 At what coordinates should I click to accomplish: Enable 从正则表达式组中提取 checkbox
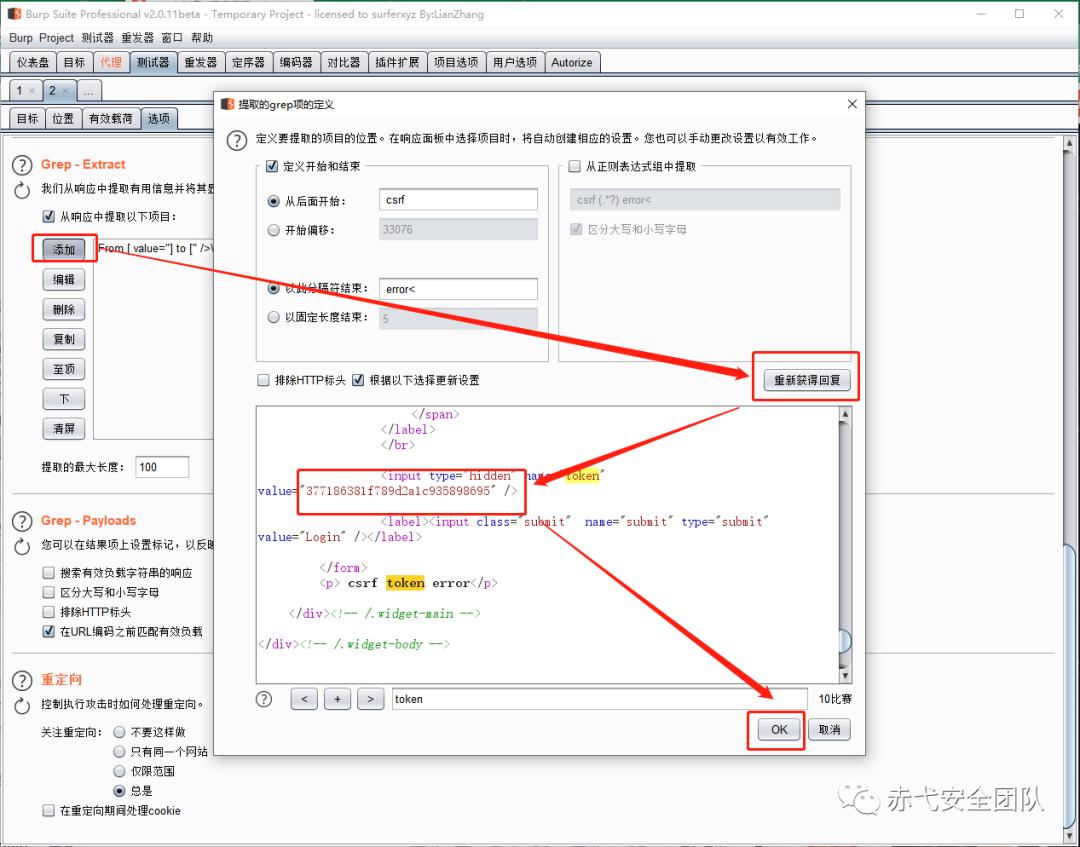click(x=574, y=166)
